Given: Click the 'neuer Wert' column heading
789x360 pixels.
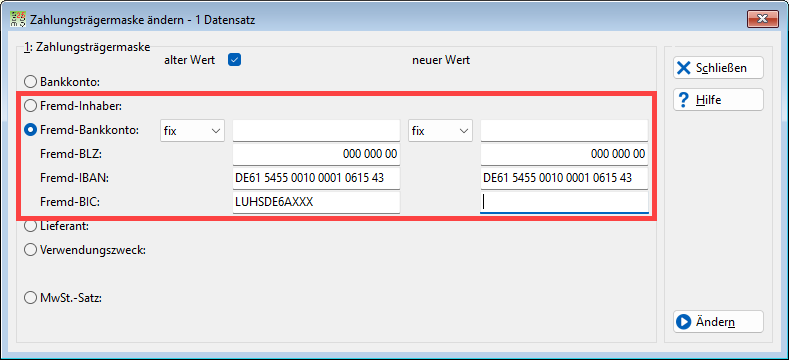Looking at the screenshot, I should 441,60.
